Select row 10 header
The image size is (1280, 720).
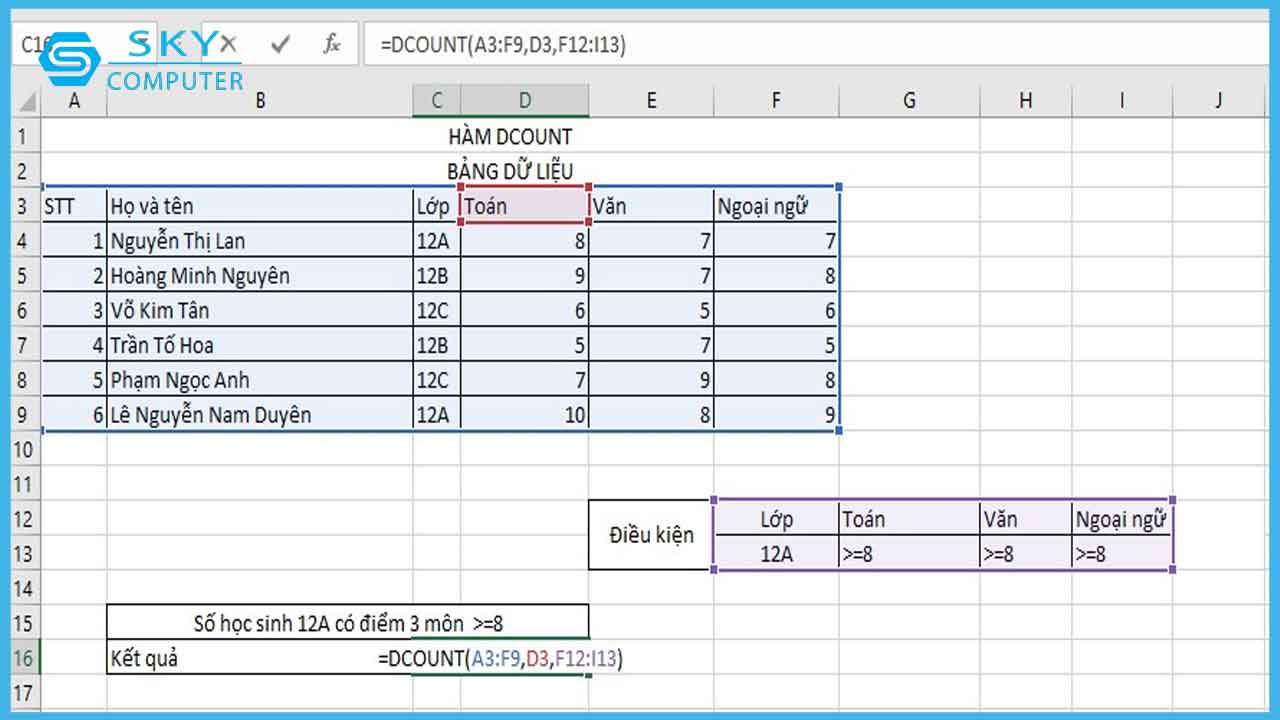click(x=27, y=449)
